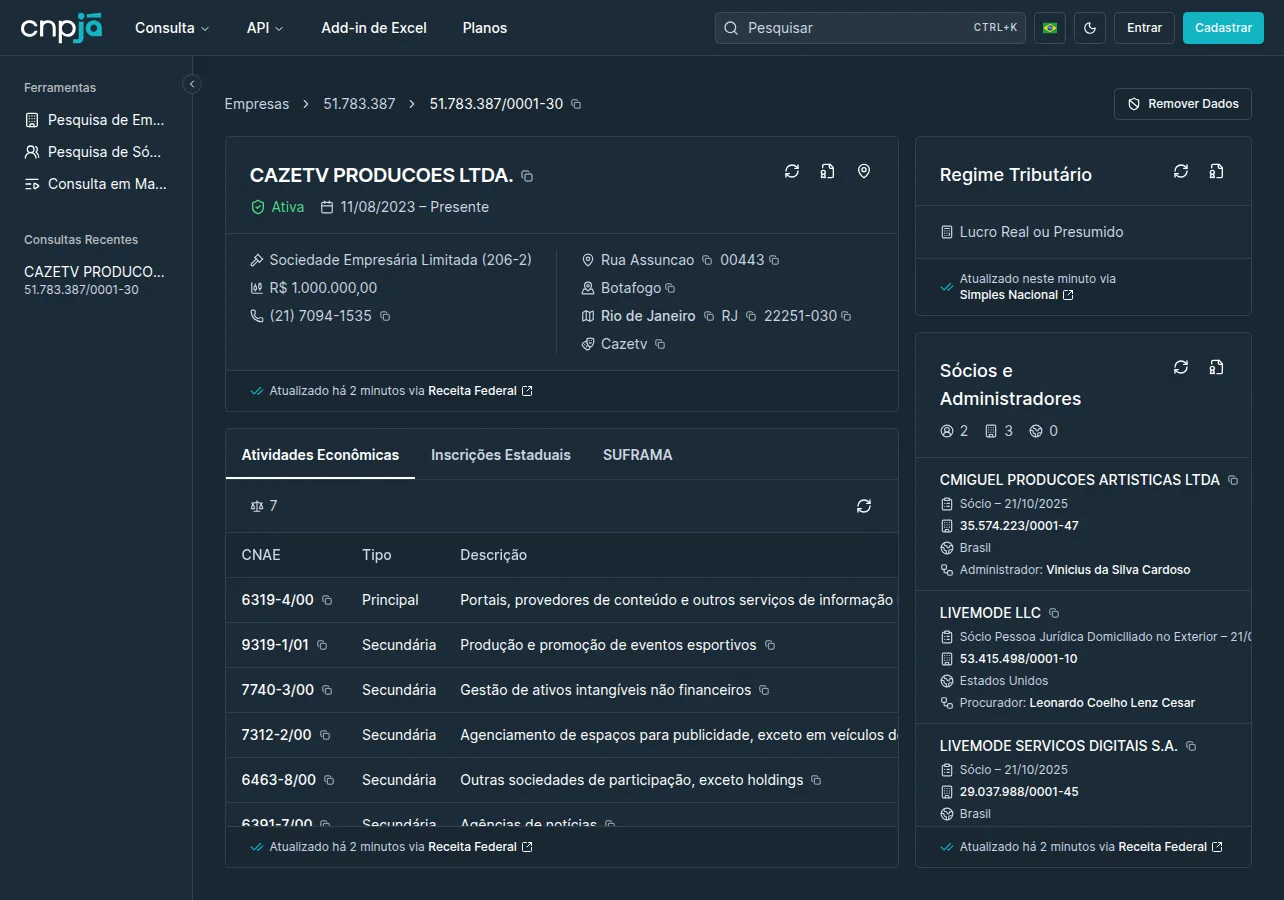
Task: Open recent CAZETV PRODUCOES query
Action: [96, 280]
